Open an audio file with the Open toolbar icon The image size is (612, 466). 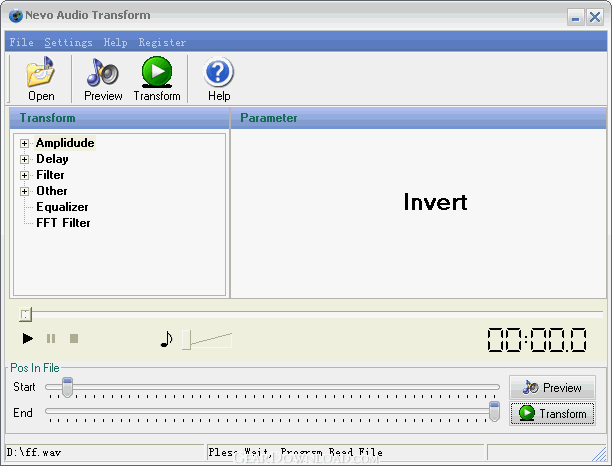point(41,78)
